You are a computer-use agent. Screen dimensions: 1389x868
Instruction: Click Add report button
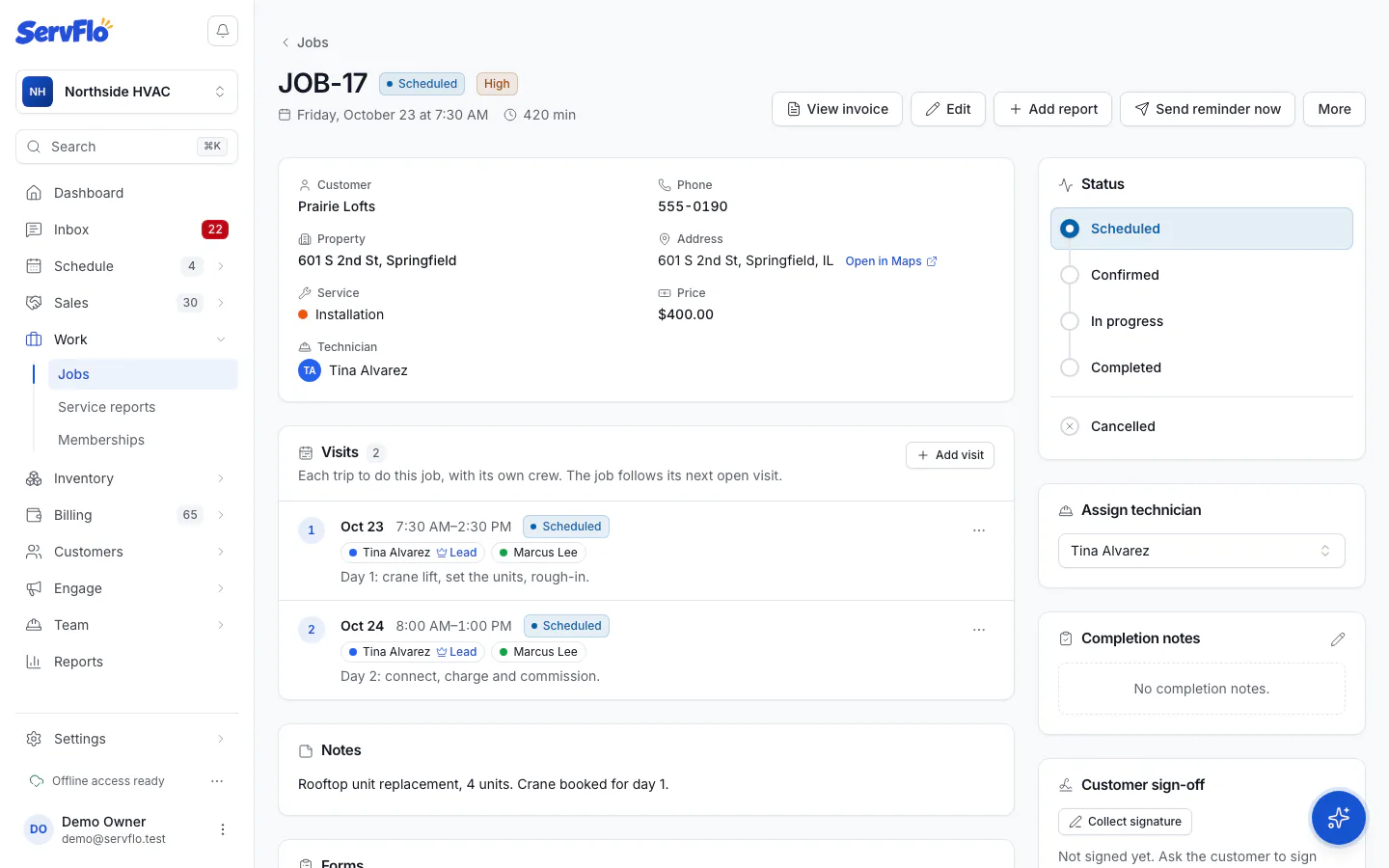click(1052, 109)
